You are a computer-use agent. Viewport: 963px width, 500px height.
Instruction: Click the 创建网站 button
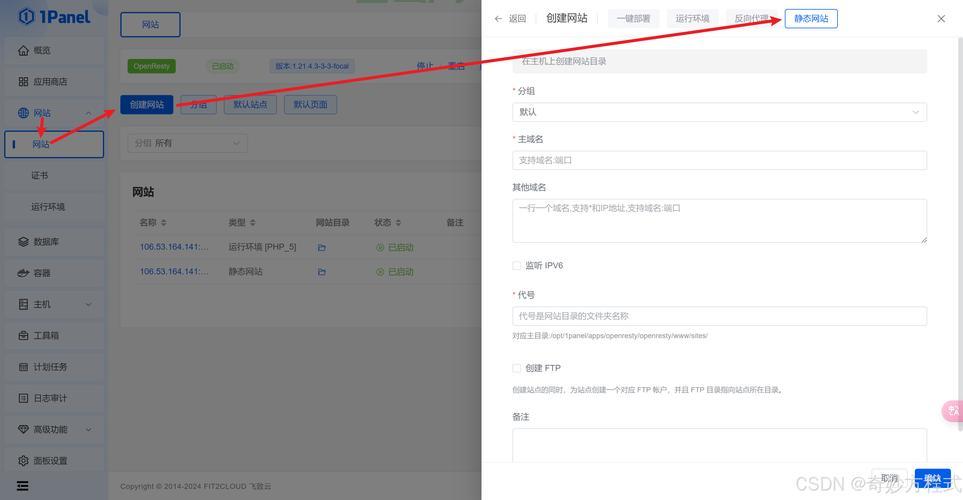(x=147, y=104)
